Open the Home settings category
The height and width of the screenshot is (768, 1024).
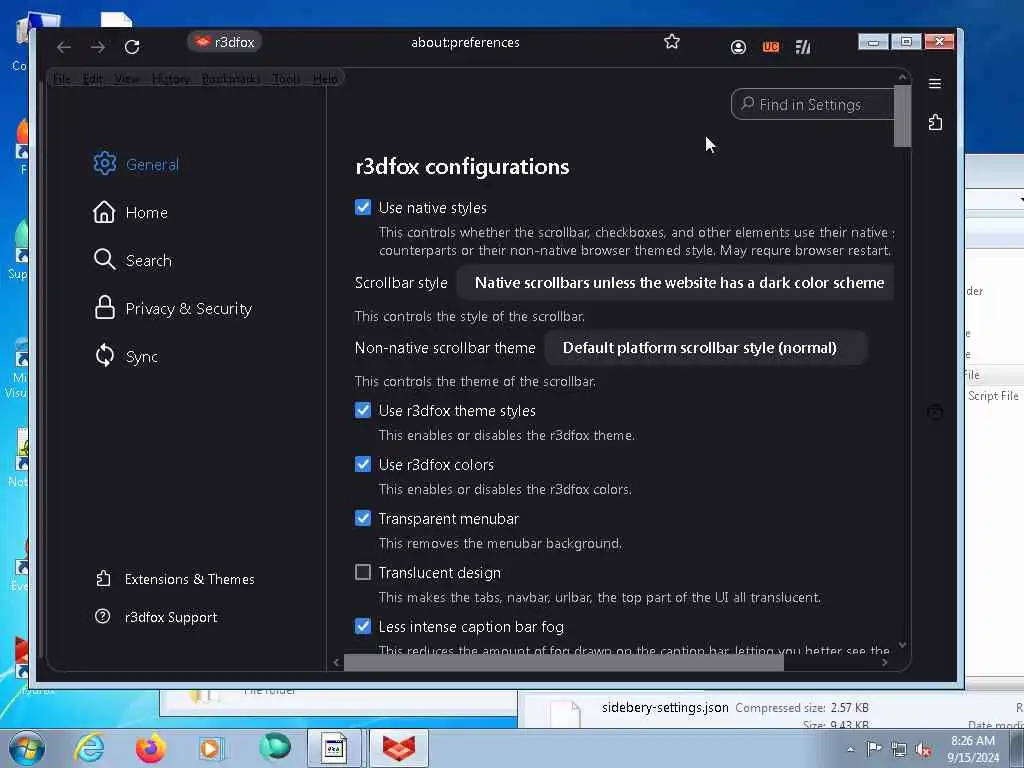(x=146, y=212)
